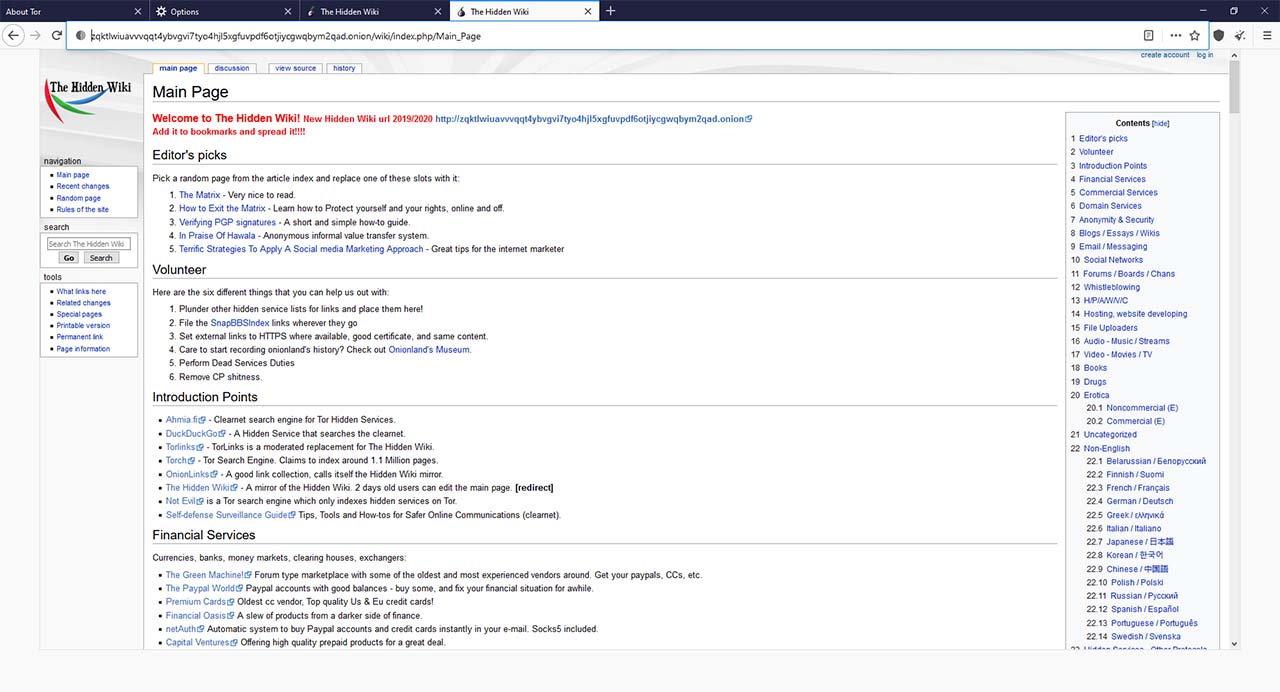Click the New Identity broom icon
This screenshot has width=1280, height=692.
pyautogui.click(x=1241, y=35)
